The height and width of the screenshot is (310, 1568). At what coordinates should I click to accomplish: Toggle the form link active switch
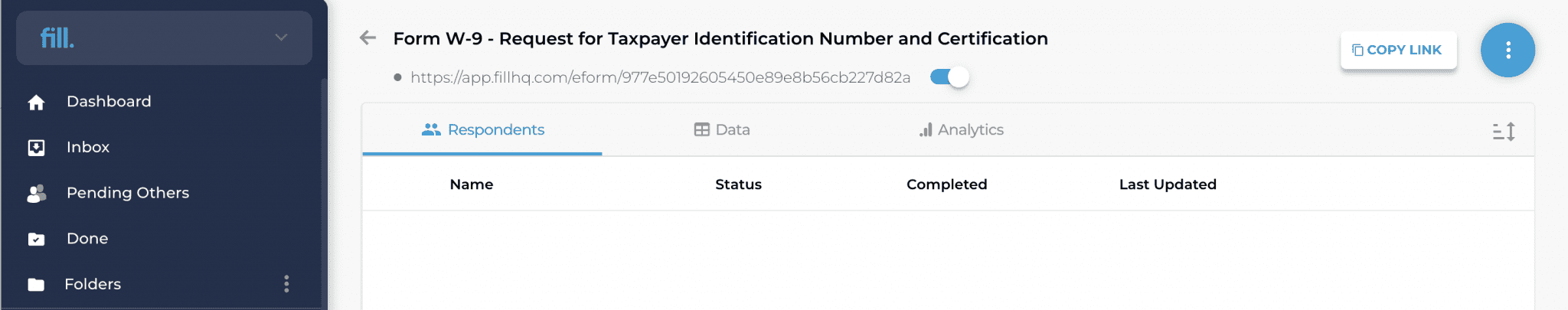949,77
